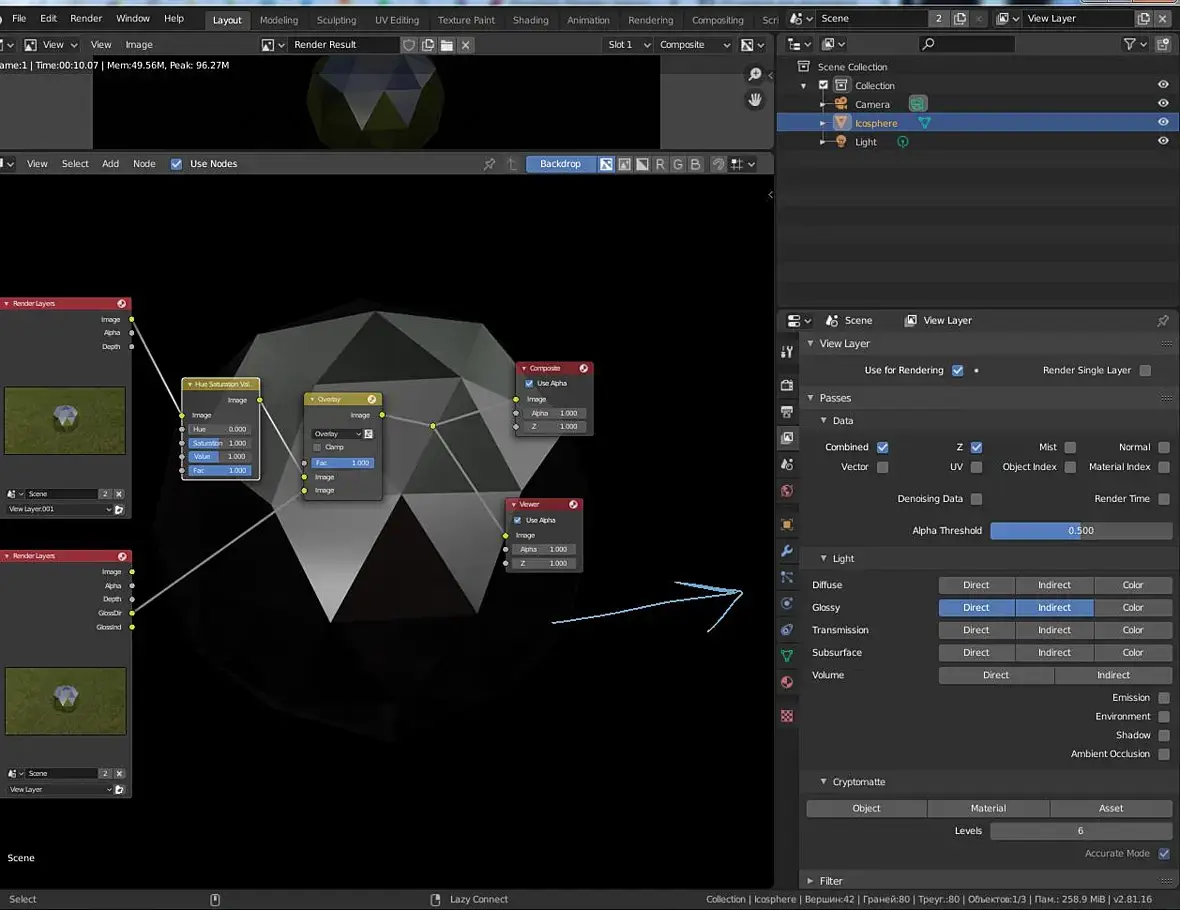Hide Icosphere using its eye icon
The width and height of the screenshot is (1180, 910).
point(1163,123)
